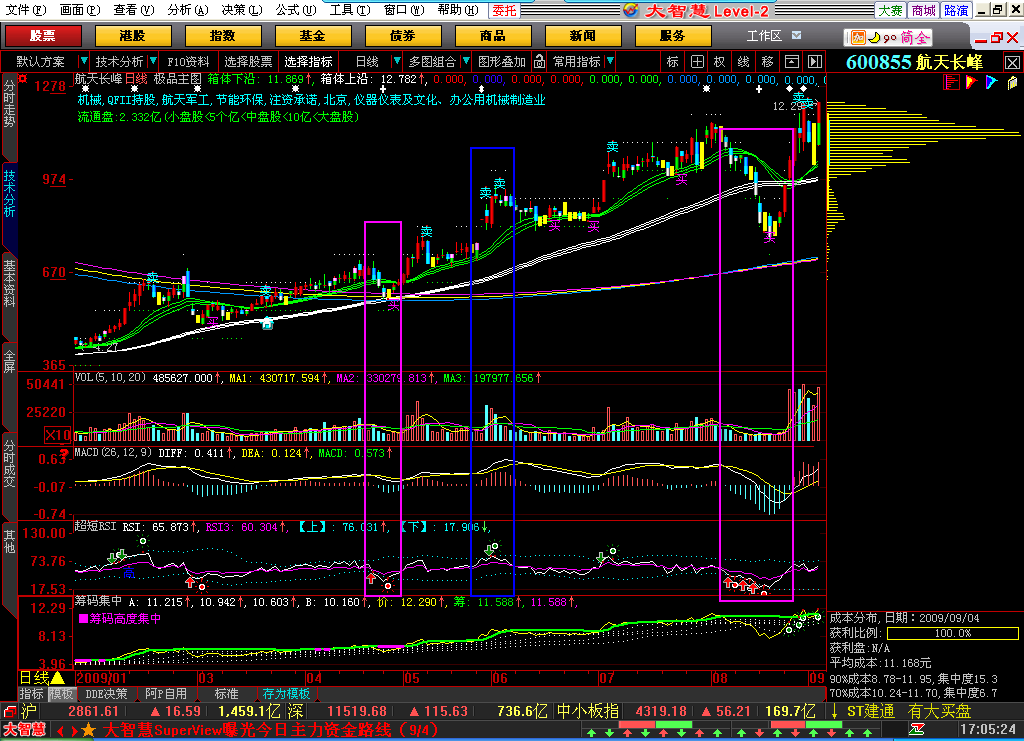Switch to the DDE决策 bottom tab
The height and width of the screenshot is (741, 1024).
tap(106, 693)
